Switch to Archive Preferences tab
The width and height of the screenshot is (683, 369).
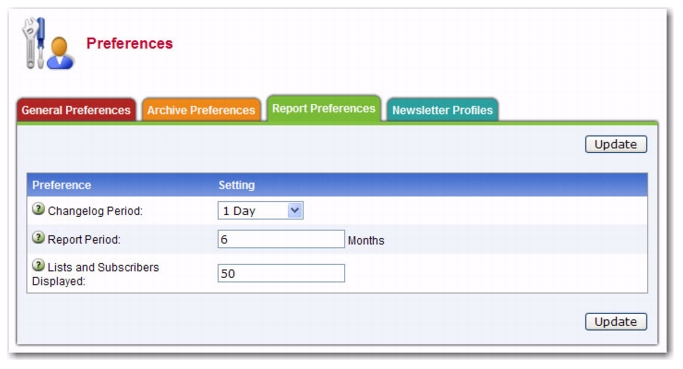201,110
